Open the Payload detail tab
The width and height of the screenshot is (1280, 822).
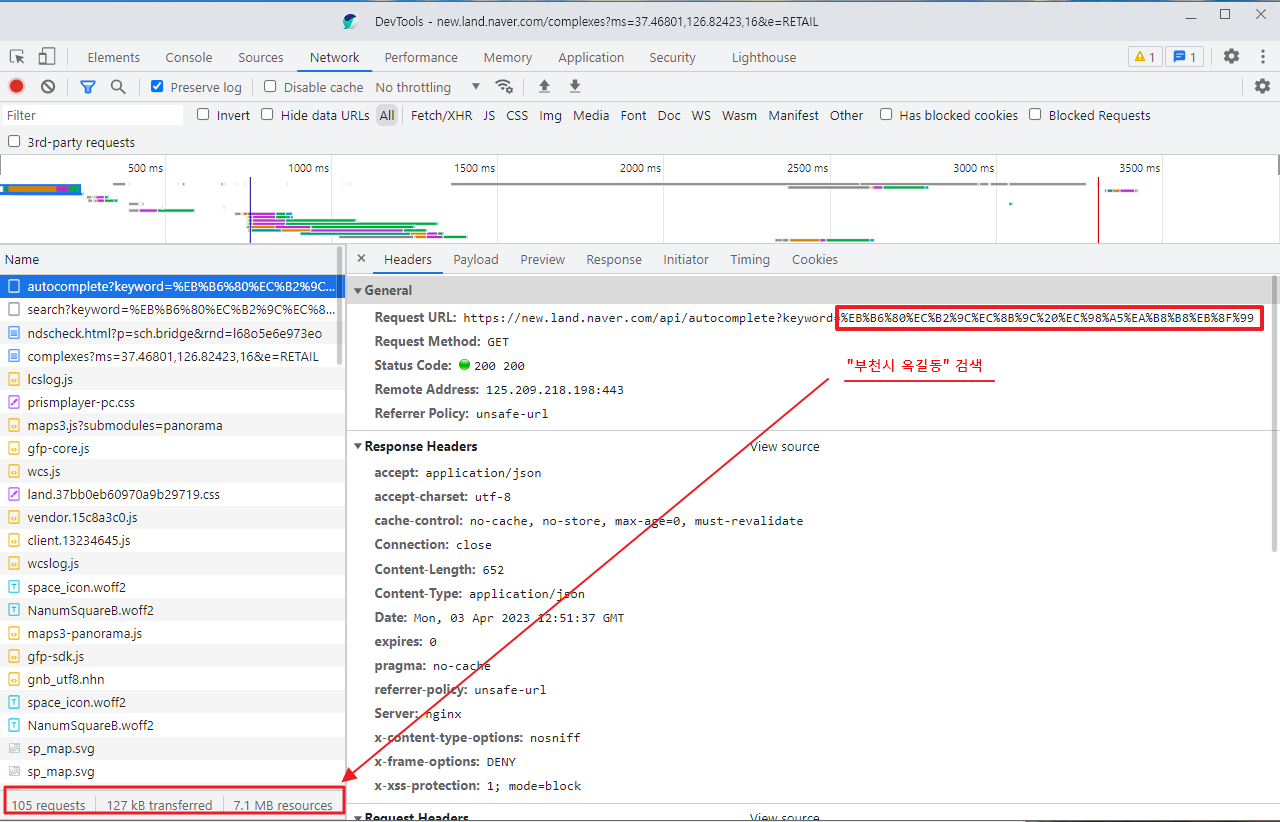476,259
